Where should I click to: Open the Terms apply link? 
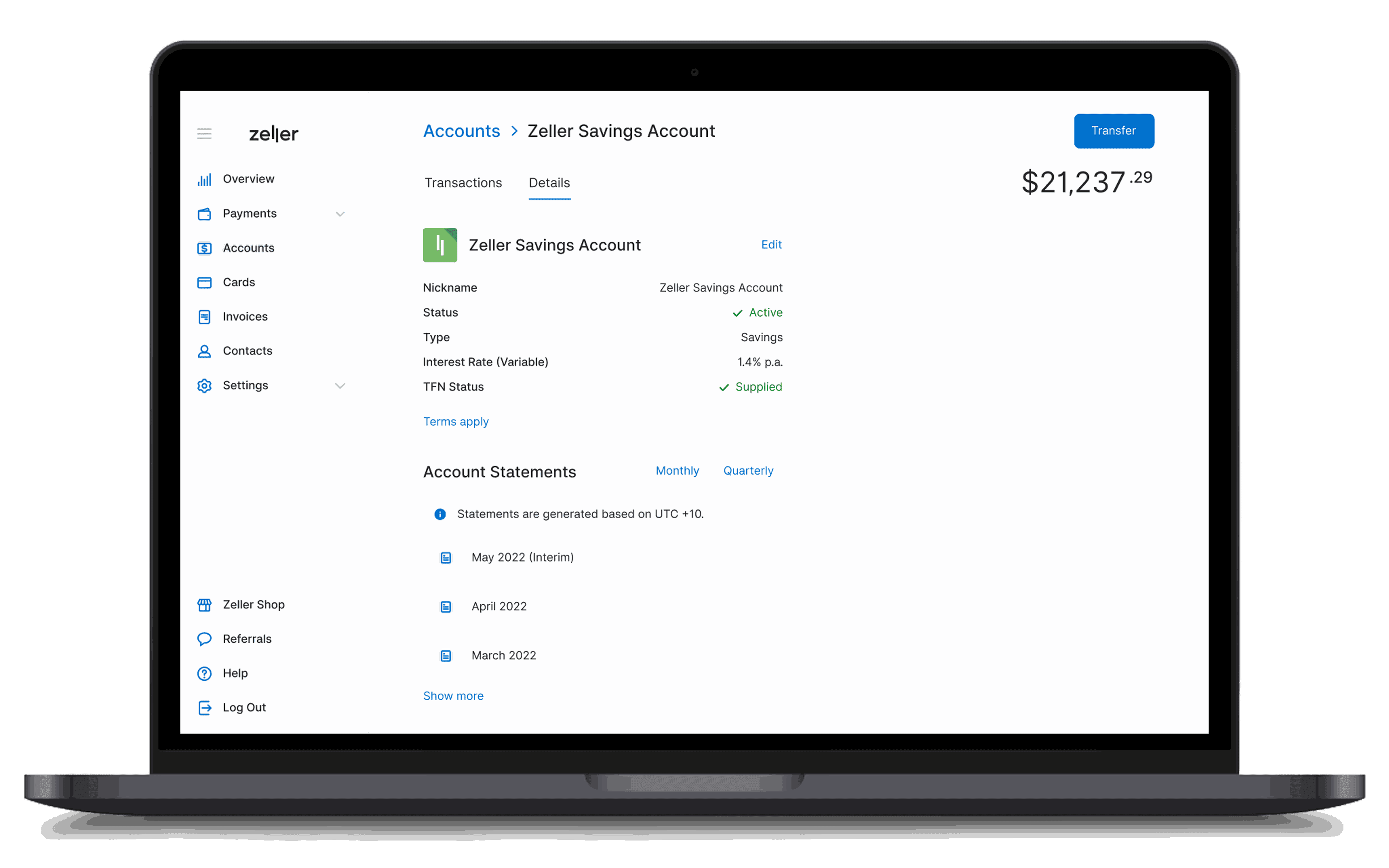pos(456,422)
